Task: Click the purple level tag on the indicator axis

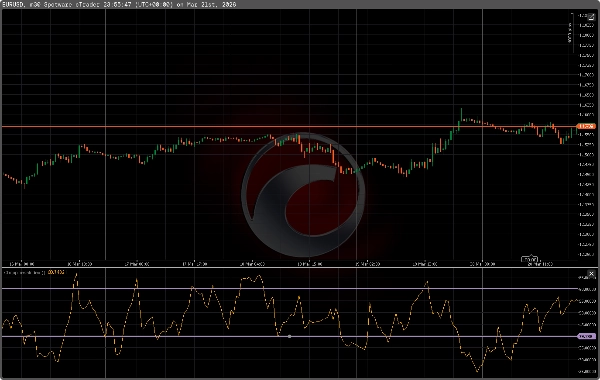Action: pos(586,336)
